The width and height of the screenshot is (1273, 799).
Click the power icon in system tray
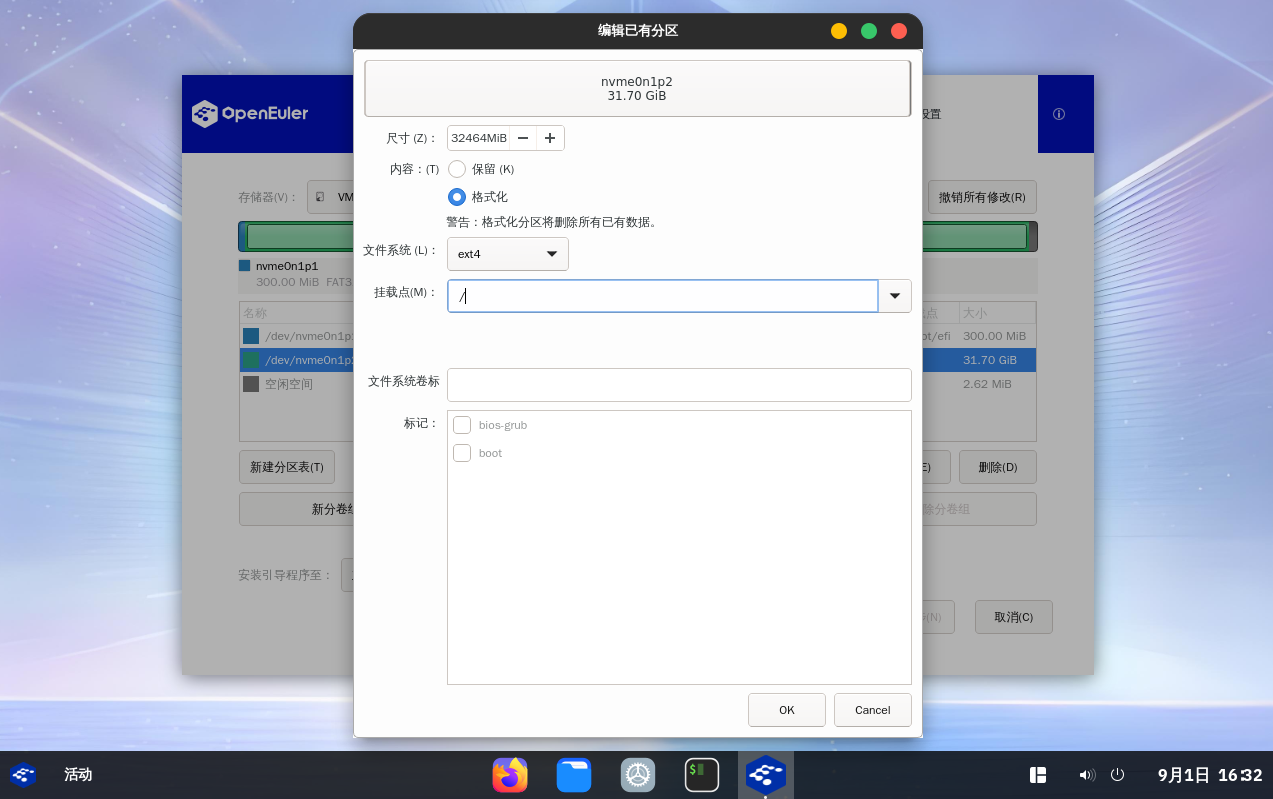coord(1118,775)
